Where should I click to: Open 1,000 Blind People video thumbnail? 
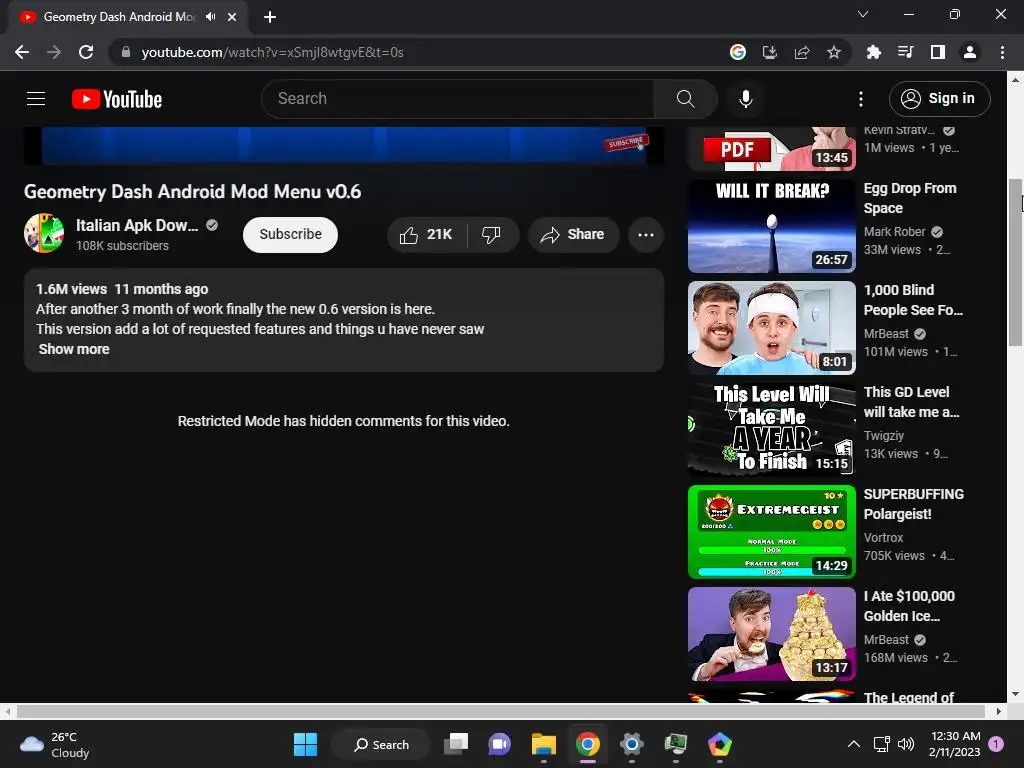[771, 328]
